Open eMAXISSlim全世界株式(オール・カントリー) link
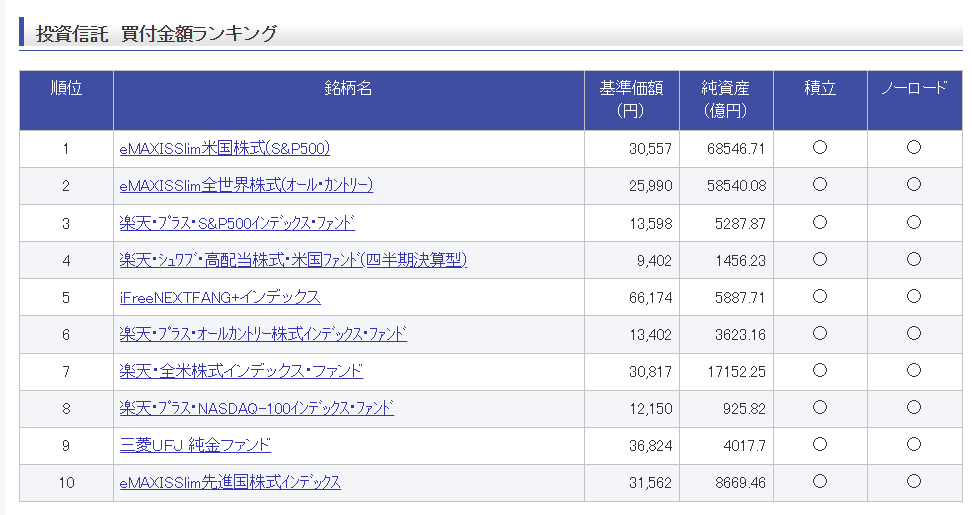The width and height of the screenshot is (972, 515). point(246,185)
